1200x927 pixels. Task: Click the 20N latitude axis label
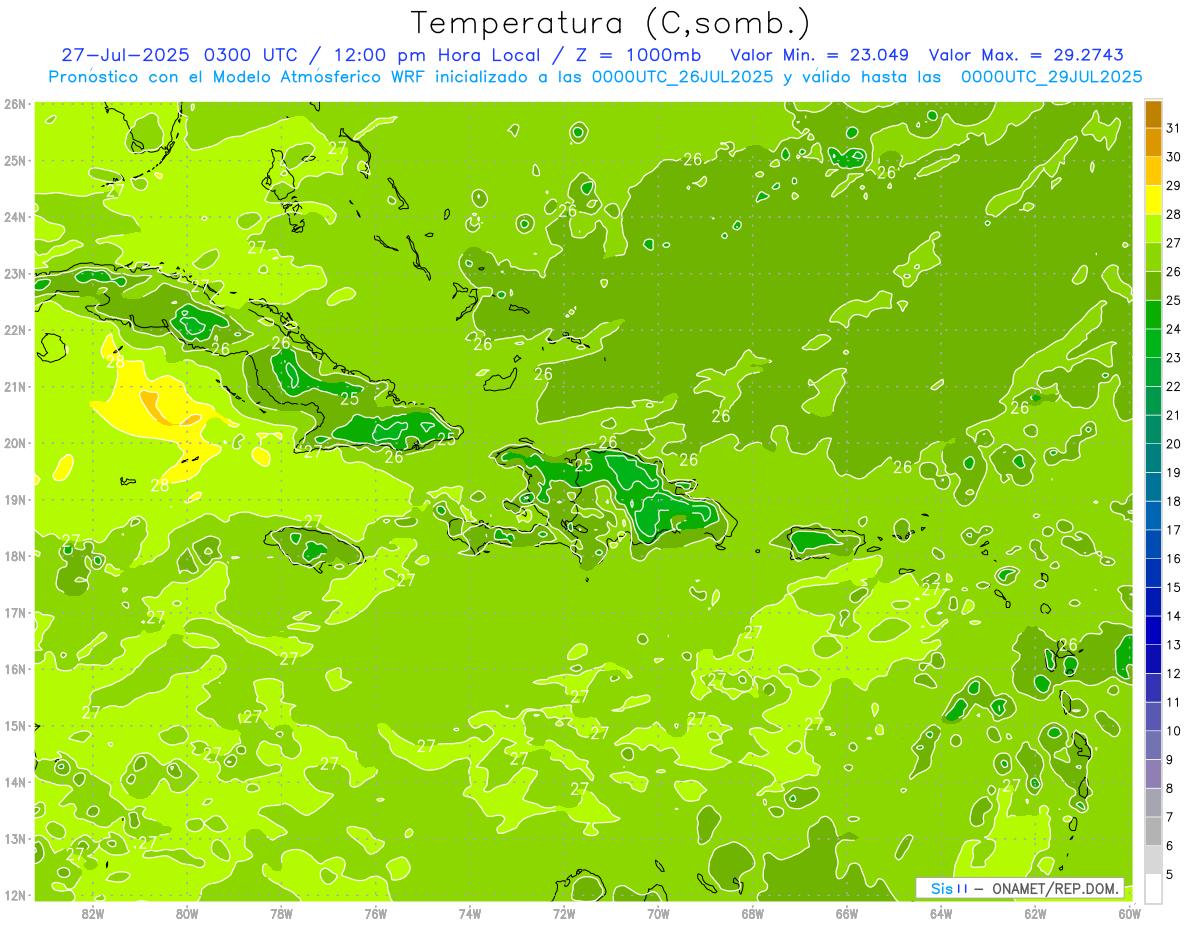[14, 443]
